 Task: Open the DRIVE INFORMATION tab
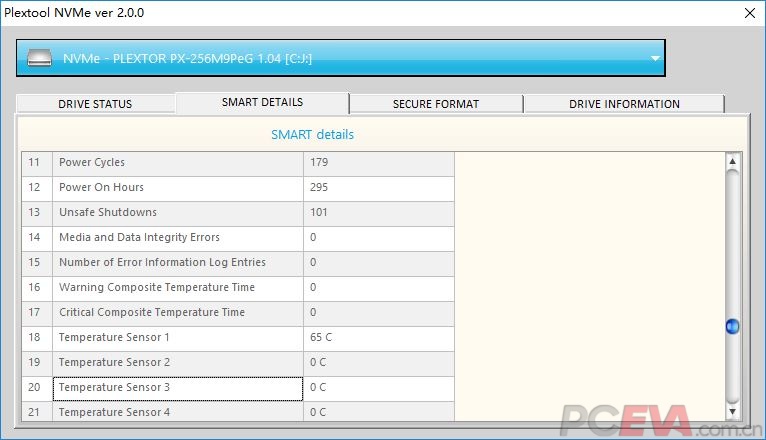[624, 104]
